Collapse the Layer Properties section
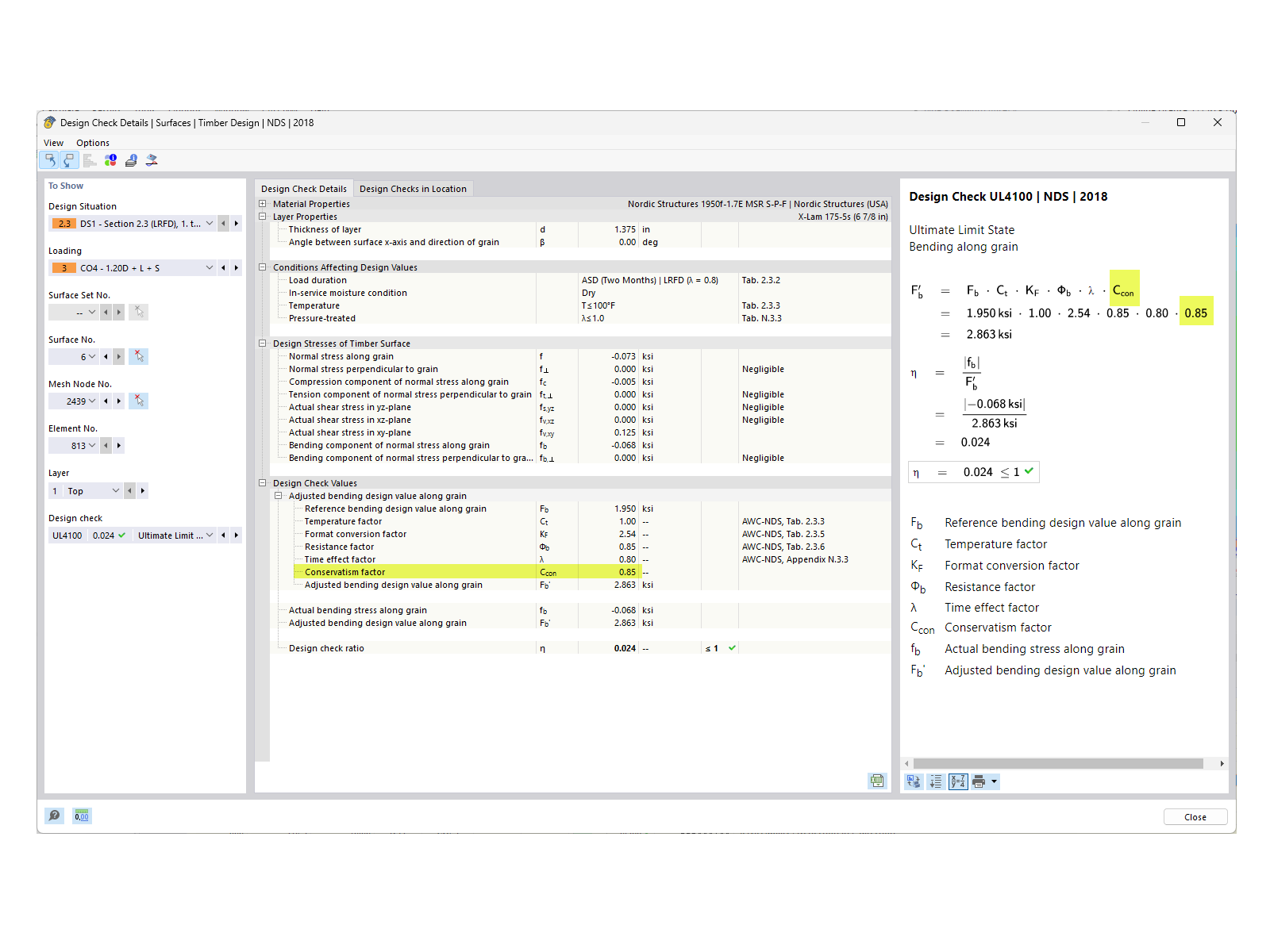The width and height of the screenshot is (1270, 952). click(x=263, y=217)
